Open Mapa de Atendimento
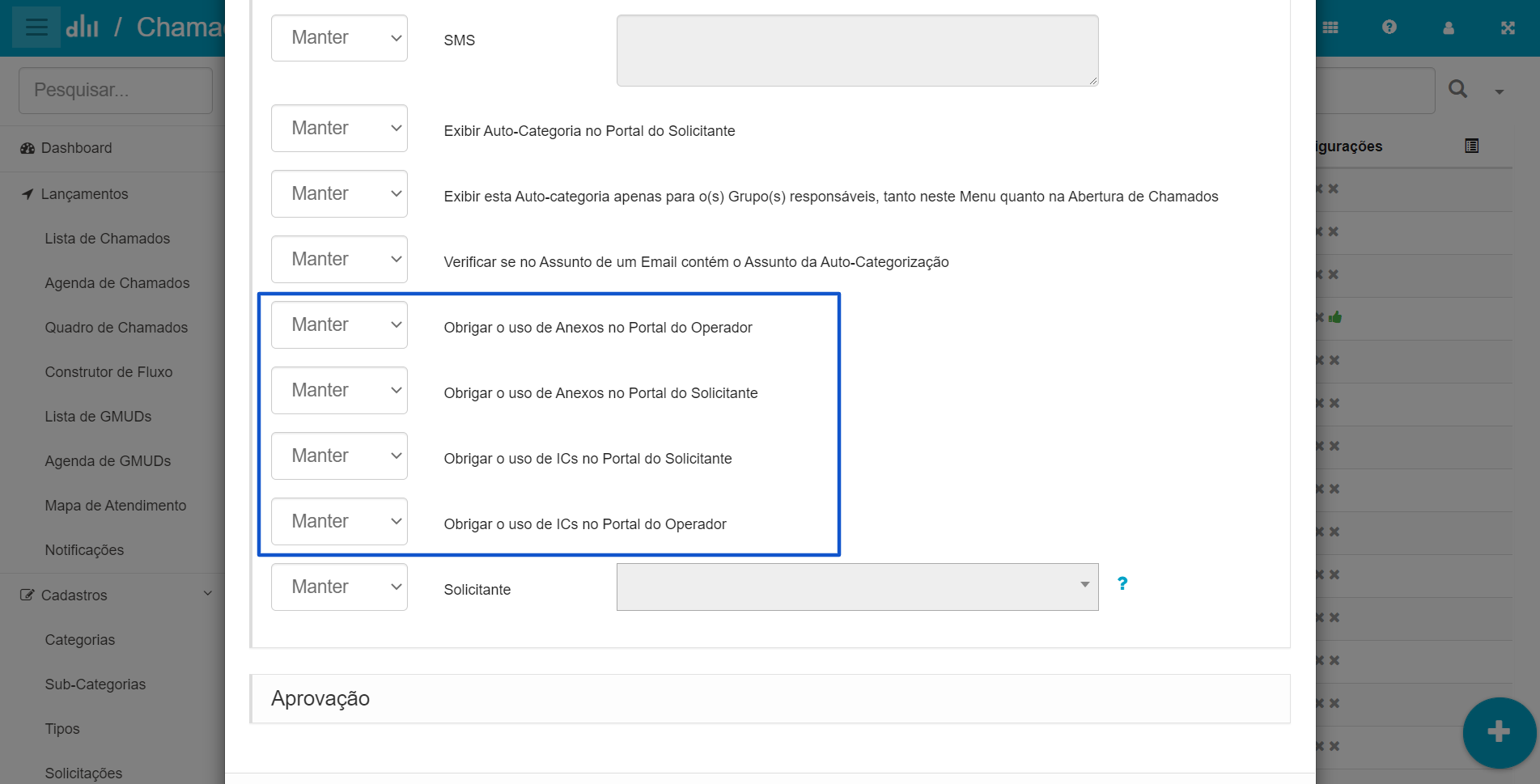Viewport: 1540px width, 784px height. 116,506
